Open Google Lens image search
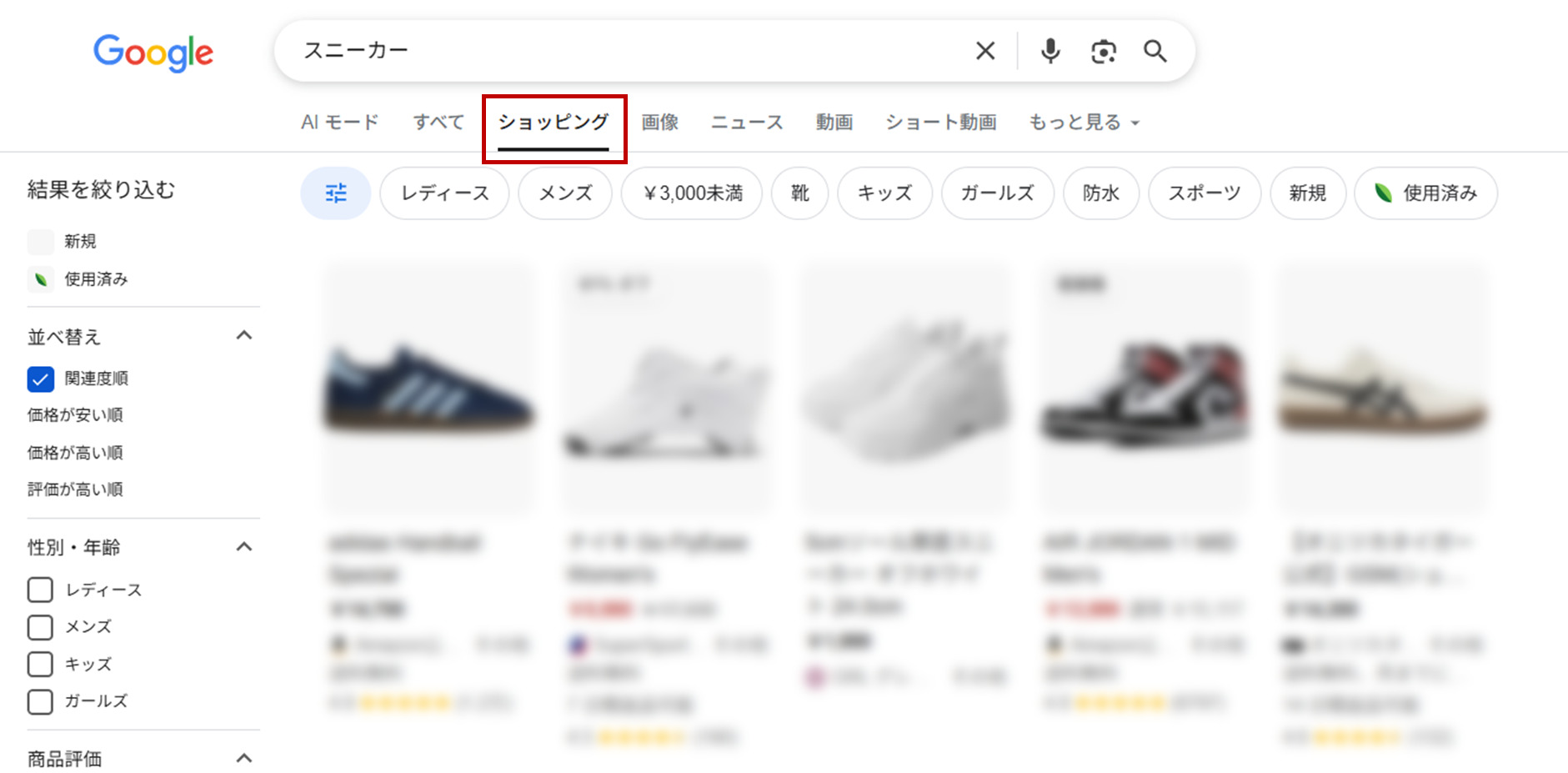Screen dimensions: 1568x773 [x=1103, y=52]
